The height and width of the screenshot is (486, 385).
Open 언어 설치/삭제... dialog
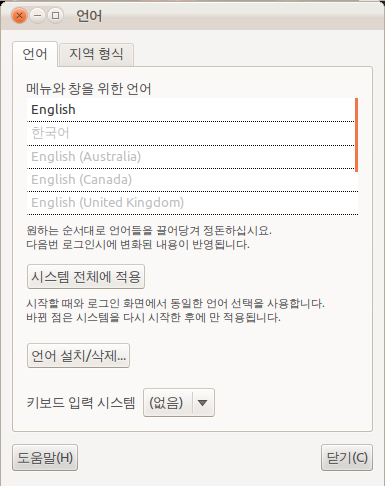tap(78, 356)
